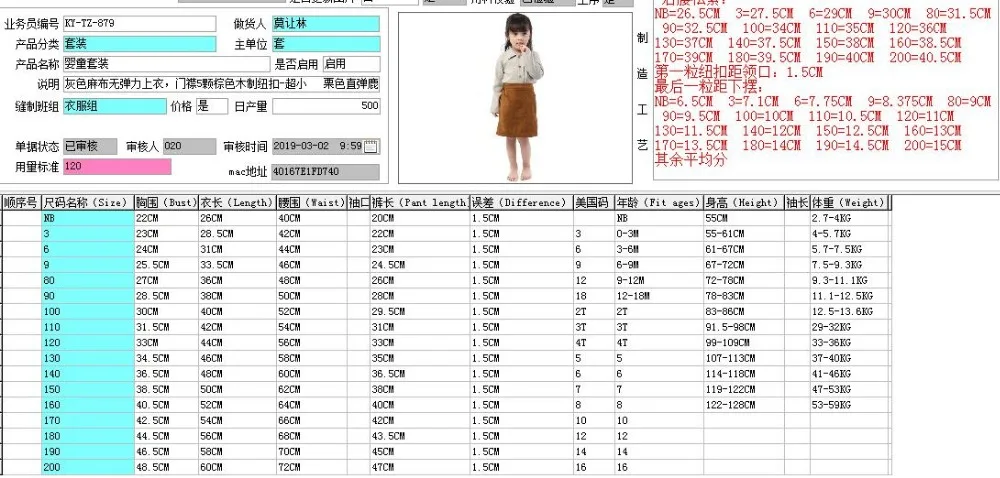Click the 做货人 field showing 莫让林
Screen dimensions: 1000x478
click(x=326, y=24)
